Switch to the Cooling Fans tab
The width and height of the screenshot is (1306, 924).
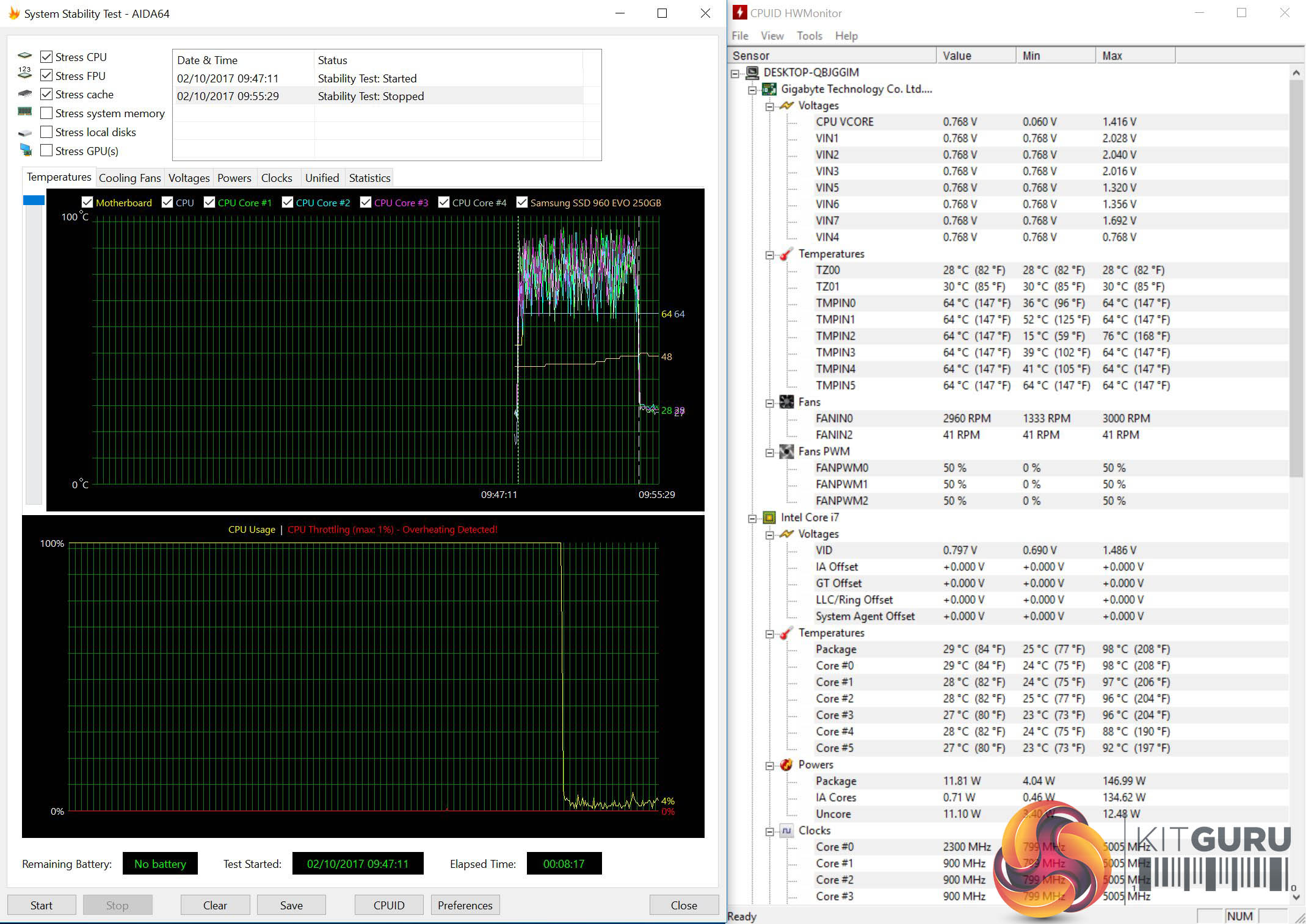(x=129, y=178)
